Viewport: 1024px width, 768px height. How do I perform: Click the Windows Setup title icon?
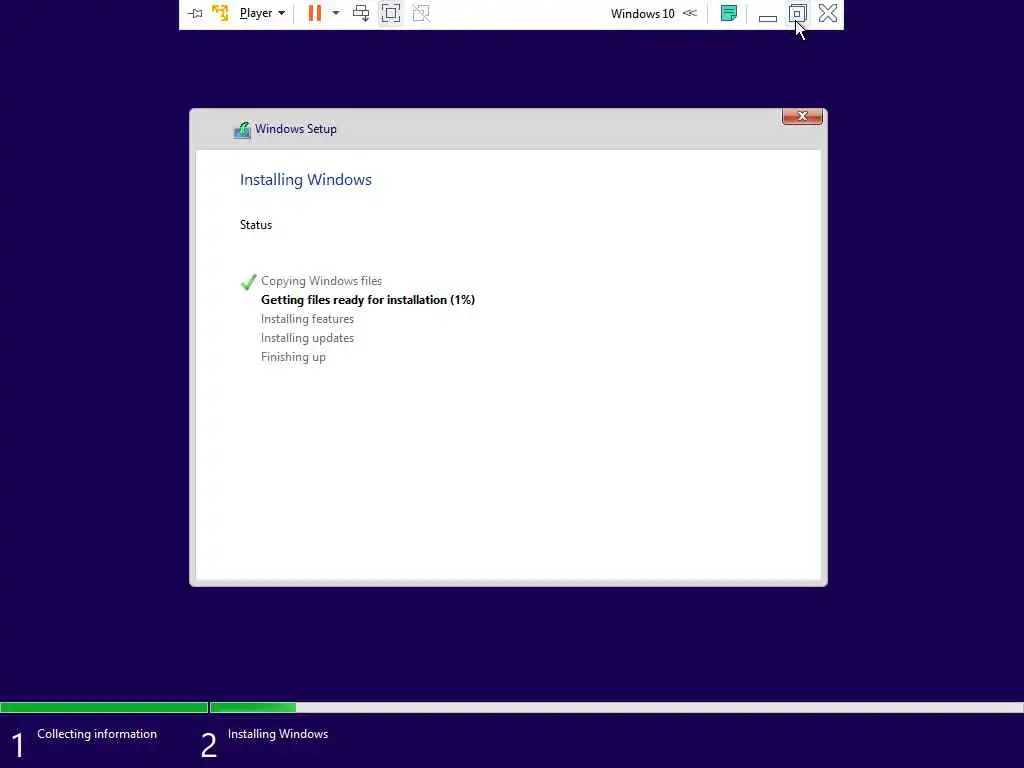click(x=242, y=130)
